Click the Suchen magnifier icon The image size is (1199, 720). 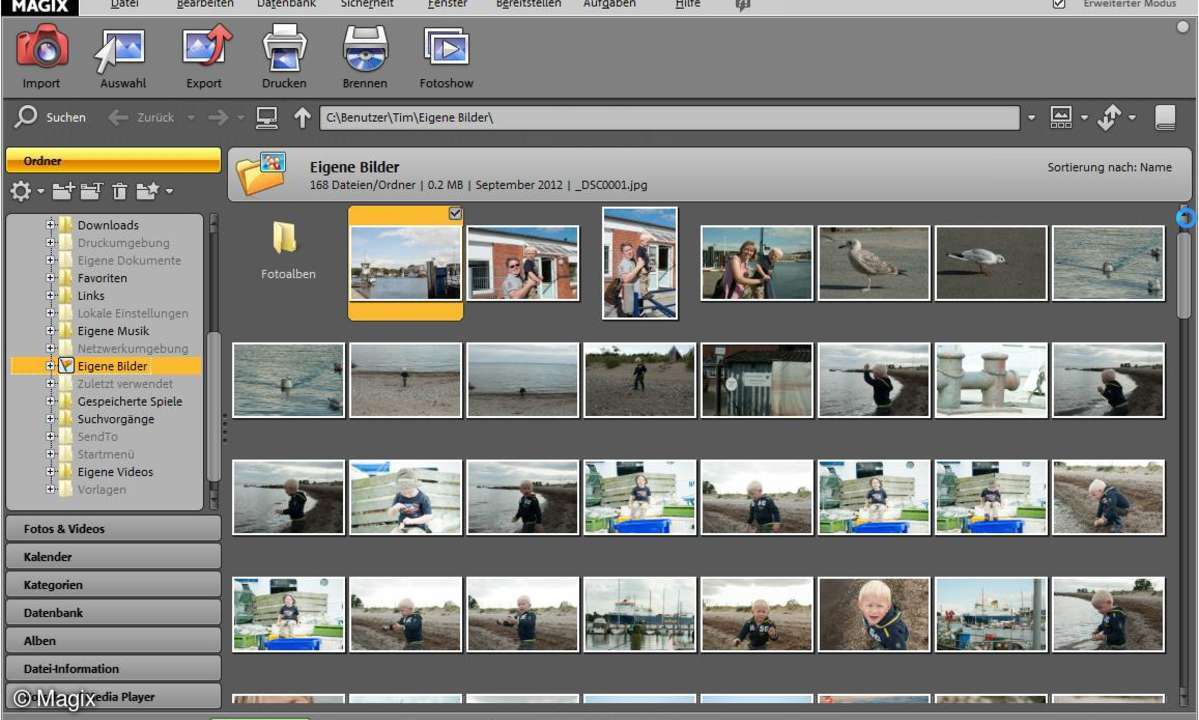25,117
